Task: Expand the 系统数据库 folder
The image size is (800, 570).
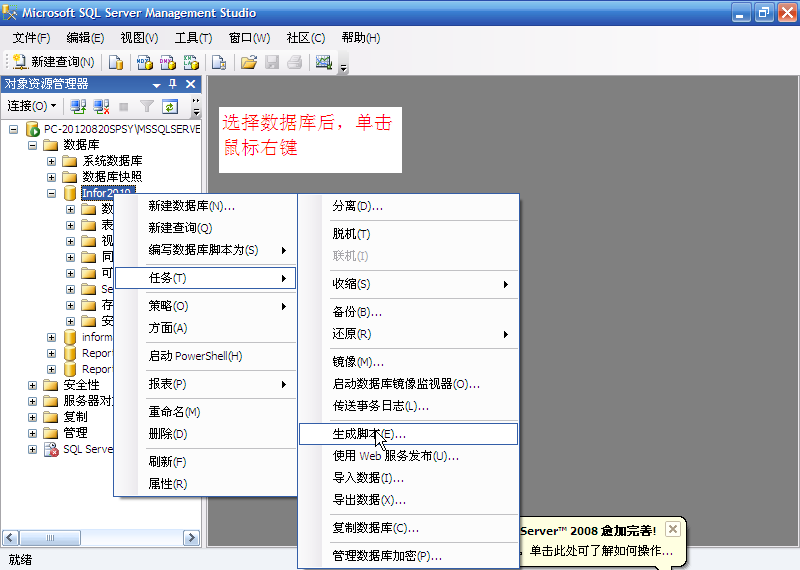Action: pos(52,161)
